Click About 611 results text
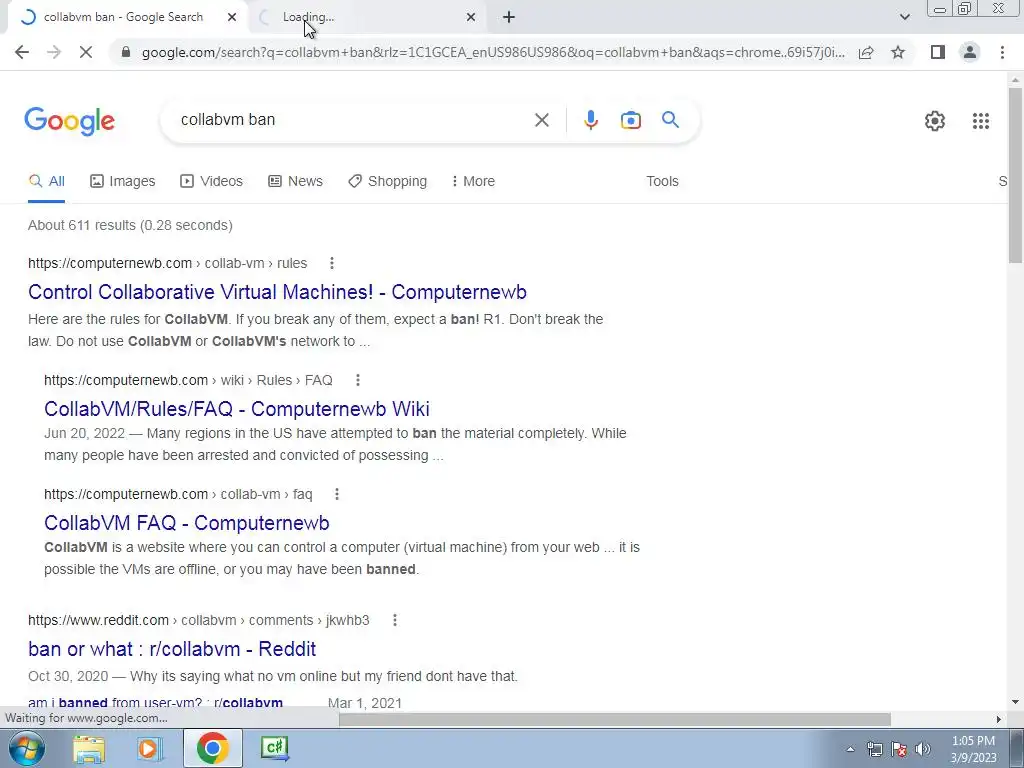Viewport: 1024px width, 768px height. [x=130, y=225]
